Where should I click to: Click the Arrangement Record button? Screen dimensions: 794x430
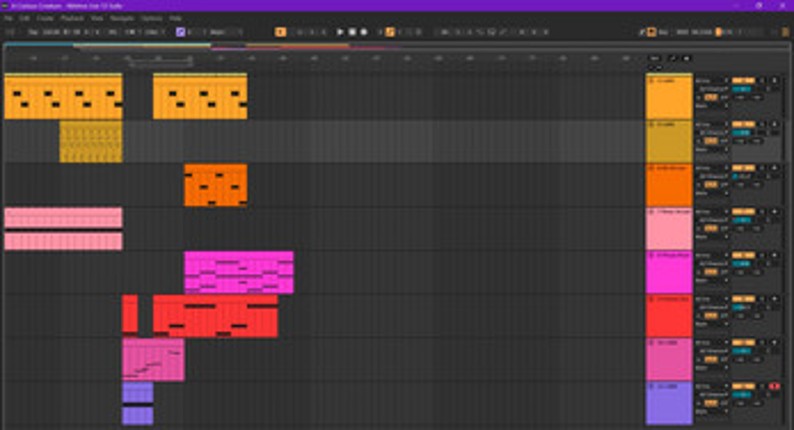tap(363, 32)
